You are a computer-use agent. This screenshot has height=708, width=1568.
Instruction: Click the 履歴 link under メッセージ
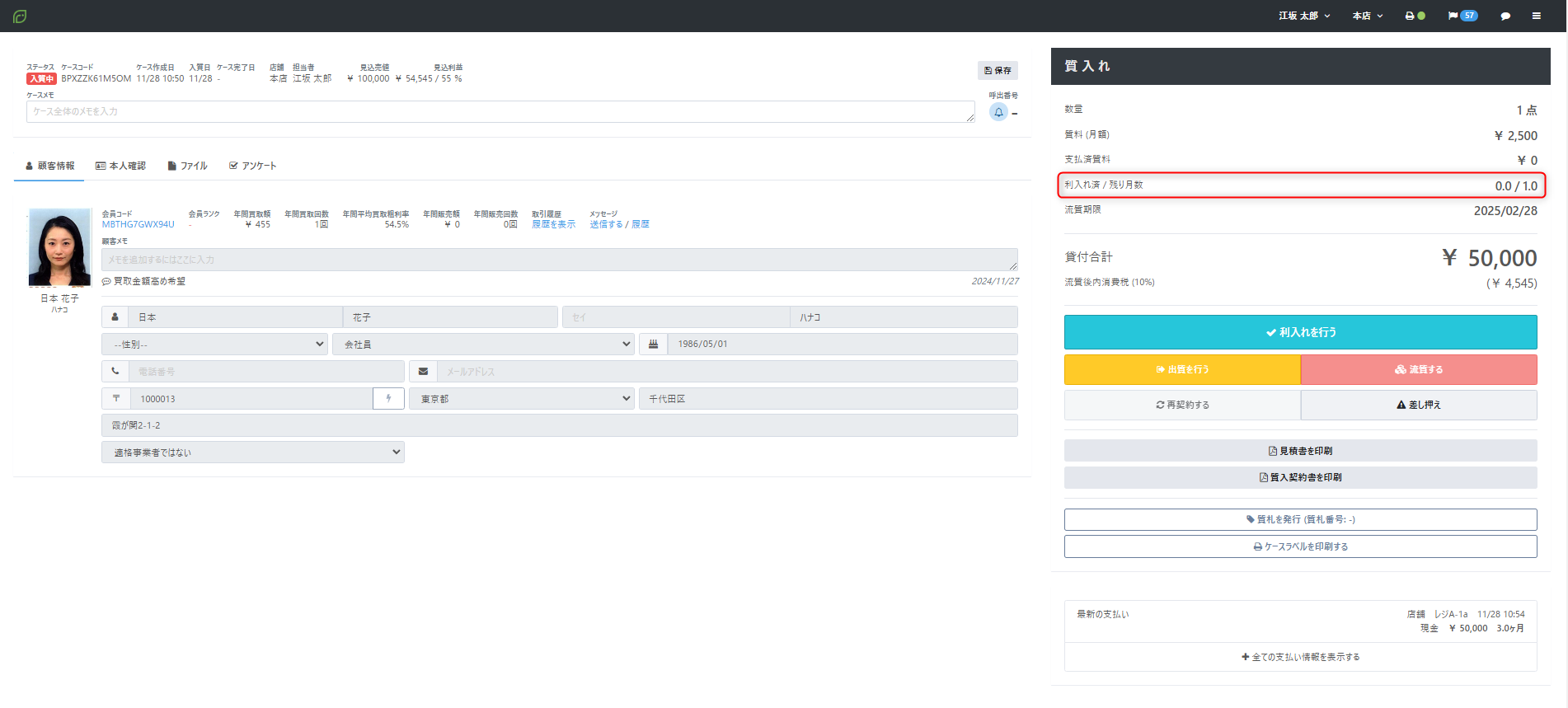pos(641,224)
